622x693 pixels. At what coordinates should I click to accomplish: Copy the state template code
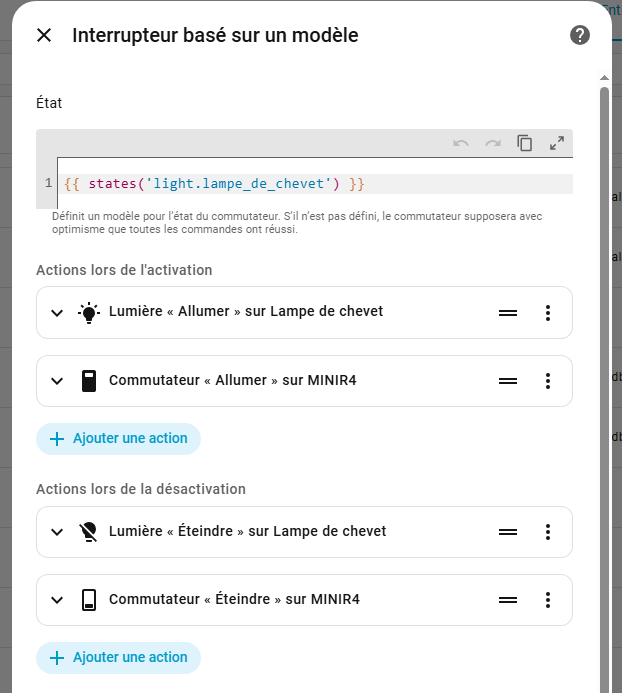pos(525,143)
